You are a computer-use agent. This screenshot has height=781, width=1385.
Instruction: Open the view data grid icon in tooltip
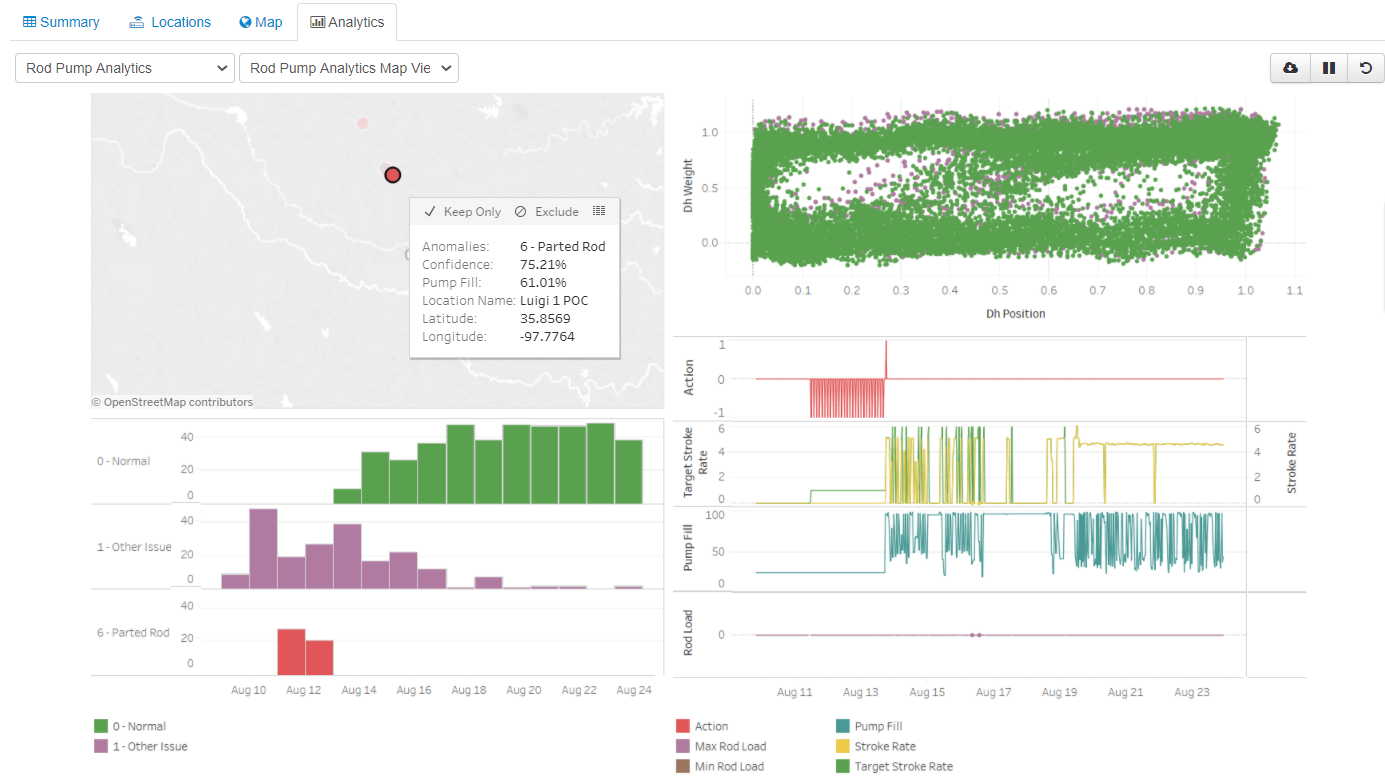599,211
